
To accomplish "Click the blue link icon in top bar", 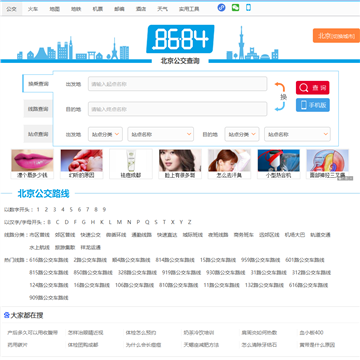I will pos(221,8).
